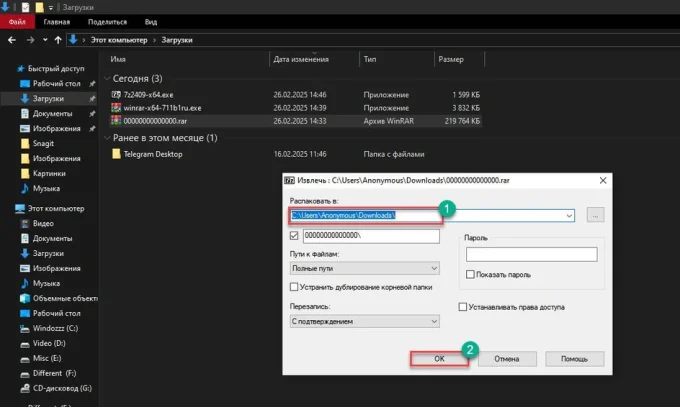Select the 0000000000000.rar archive icon
Image resolution: width=680 pixels, height=407 pixels.
click(116, 121)
